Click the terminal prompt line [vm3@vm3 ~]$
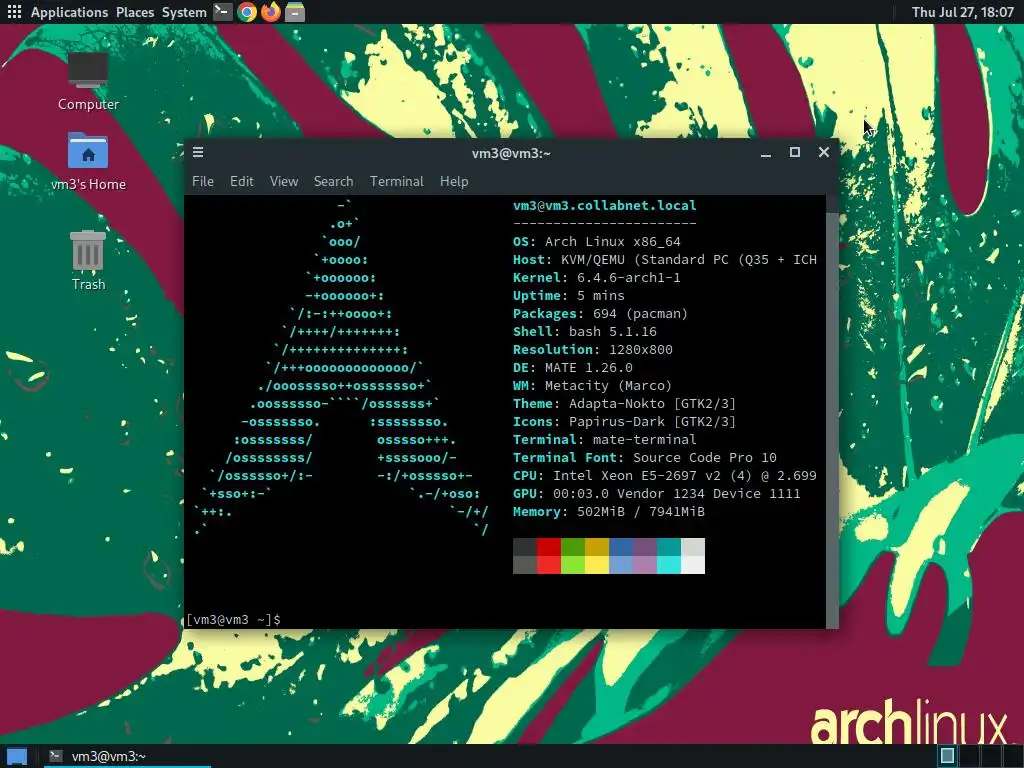The image size is (1024, 768). coord(233,619)
